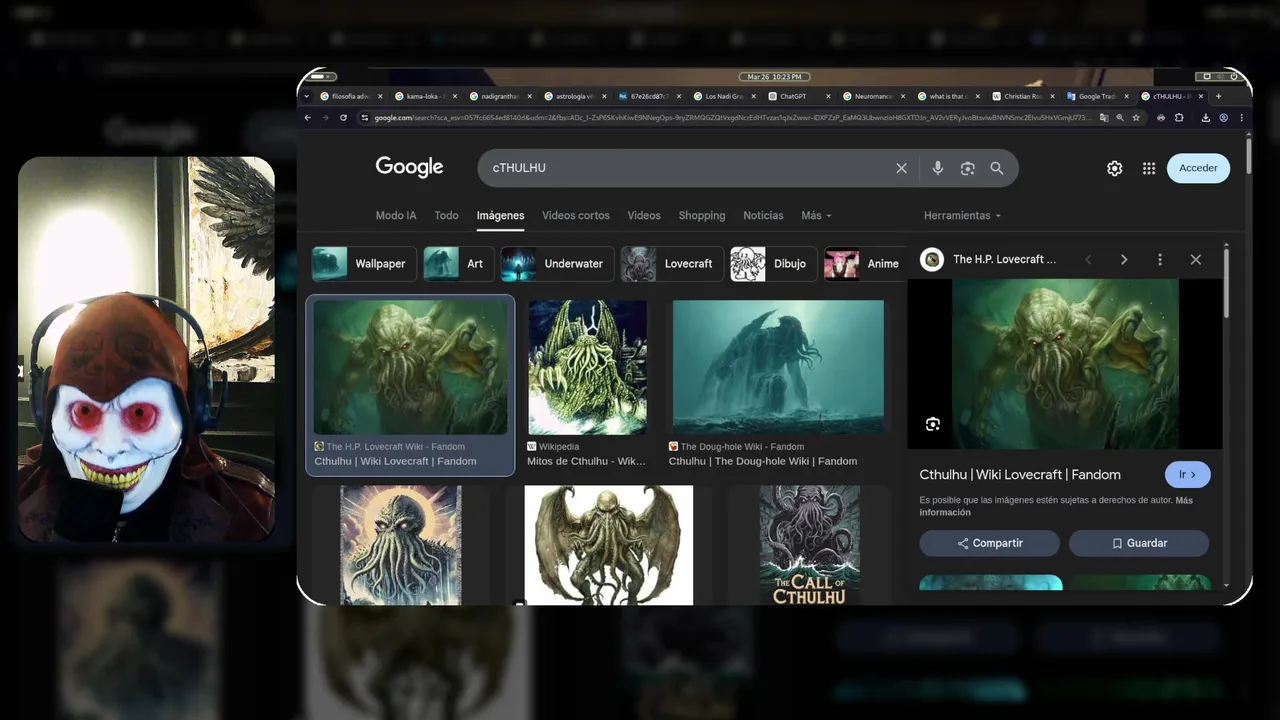Screen dimensions: 1280x720
Task: Open browser downloads
Action: tap(1206, 117)
